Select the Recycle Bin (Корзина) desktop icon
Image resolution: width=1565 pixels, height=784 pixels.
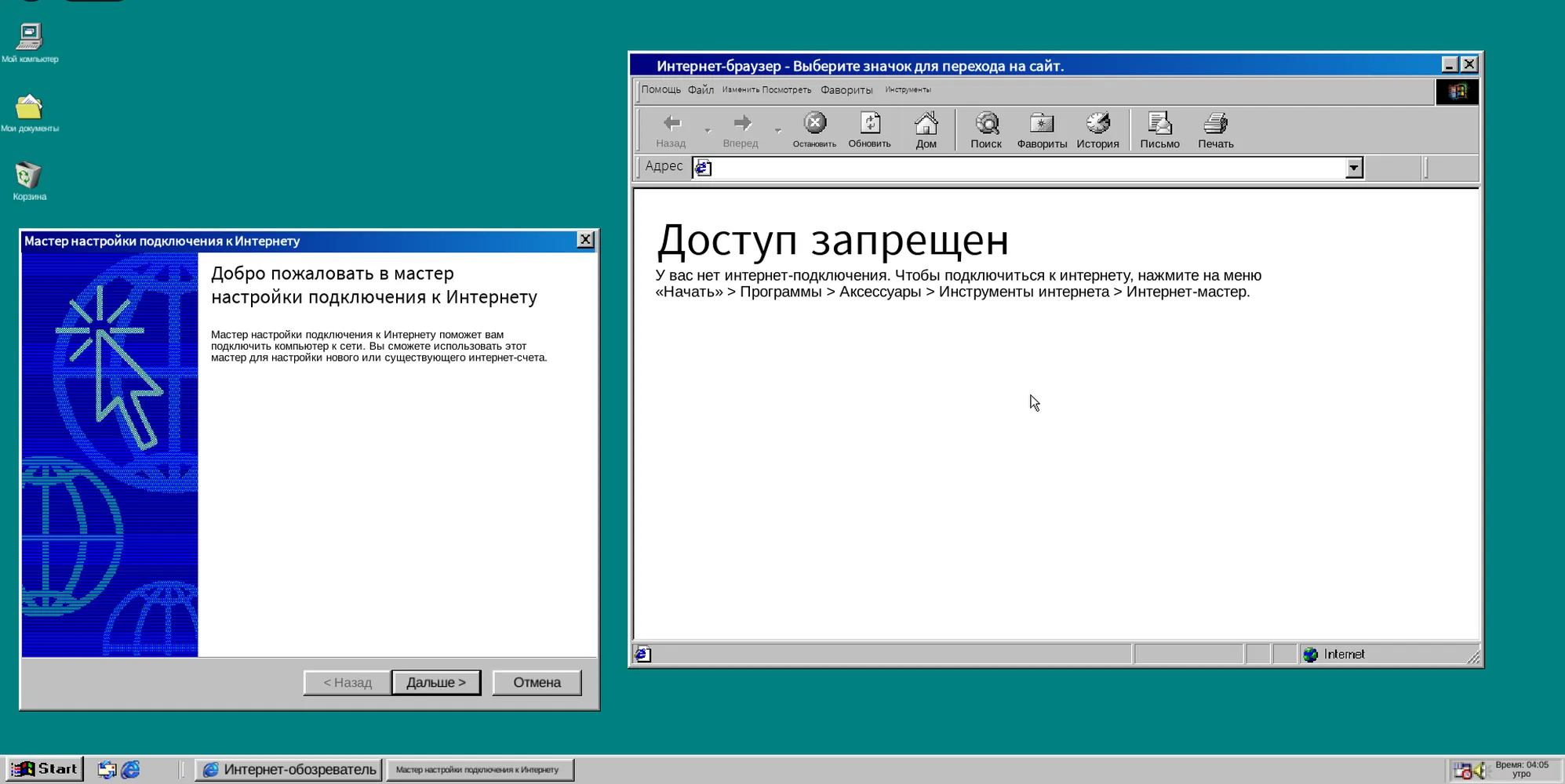[30, 181]
